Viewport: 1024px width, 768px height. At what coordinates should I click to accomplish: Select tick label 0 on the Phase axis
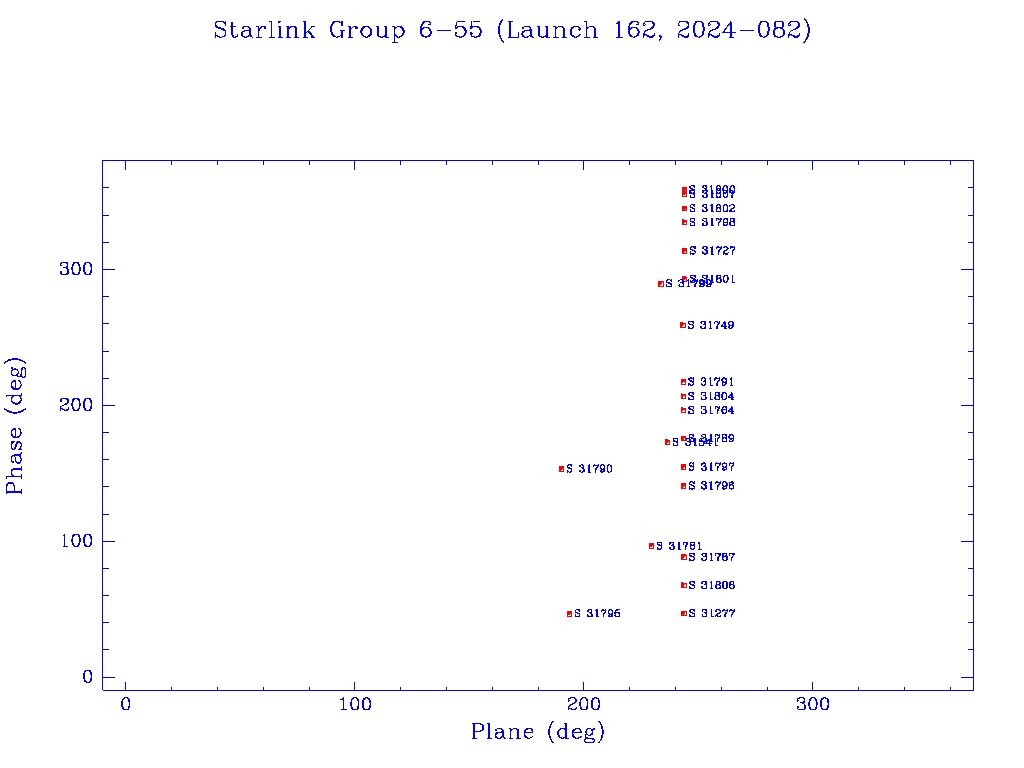pos(88,677)
